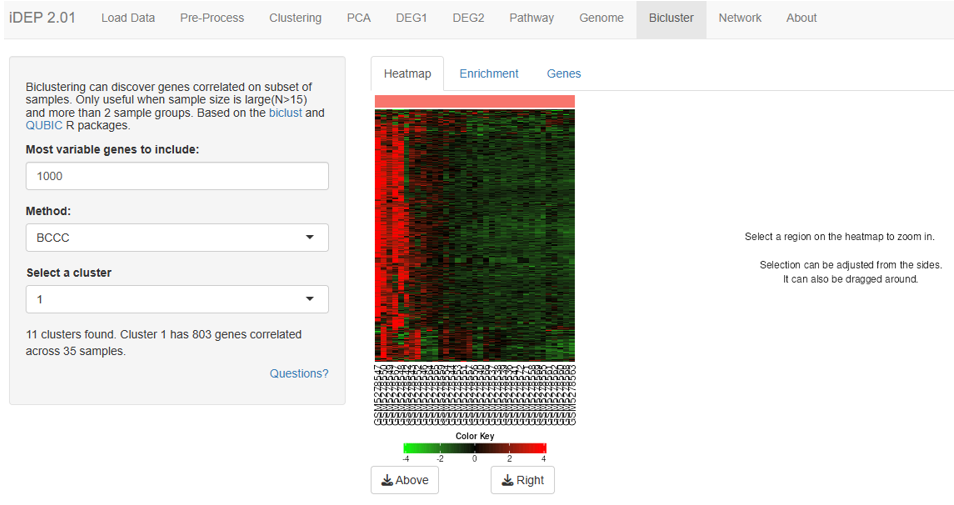Image resolution: width=954 pixels, height=505 pixels.
Task: Click the 'Color Key' legend title
Action: point(475,436)
